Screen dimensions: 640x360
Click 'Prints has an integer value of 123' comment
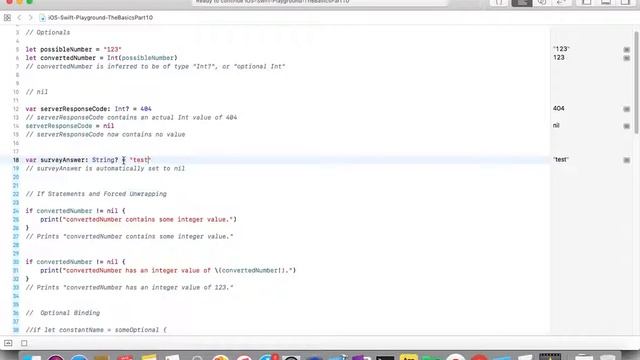[129, 288]
